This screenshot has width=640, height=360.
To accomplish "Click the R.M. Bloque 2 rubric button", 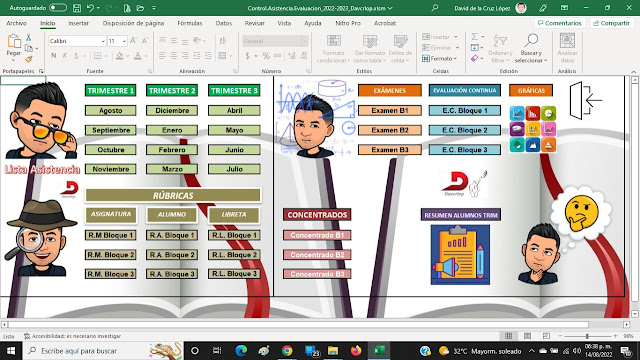I will (111, 255).
